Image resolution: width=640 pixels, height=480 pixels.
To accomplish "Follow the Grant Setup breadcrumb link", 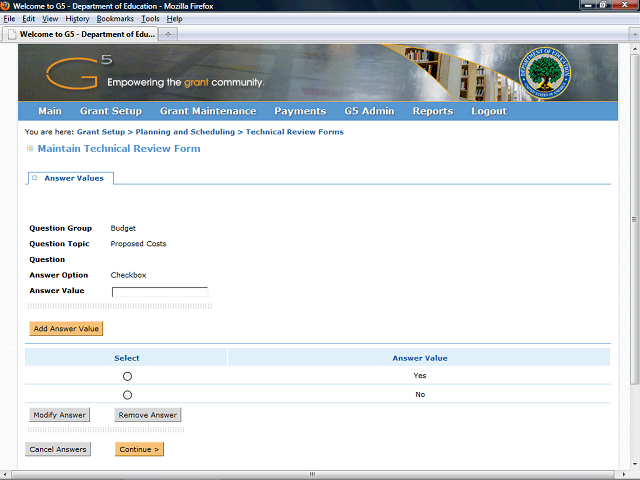I will 101,132.
